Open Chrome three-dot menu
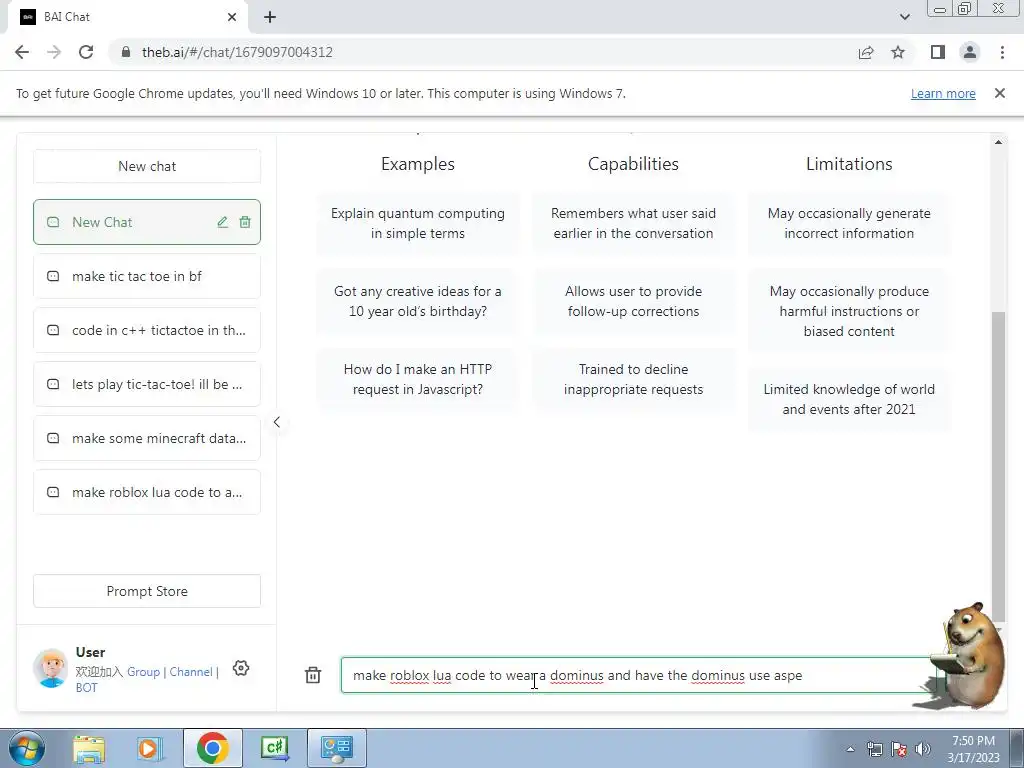The width and height of the screenshot is (1024, 768). [x=1002, y=52]
